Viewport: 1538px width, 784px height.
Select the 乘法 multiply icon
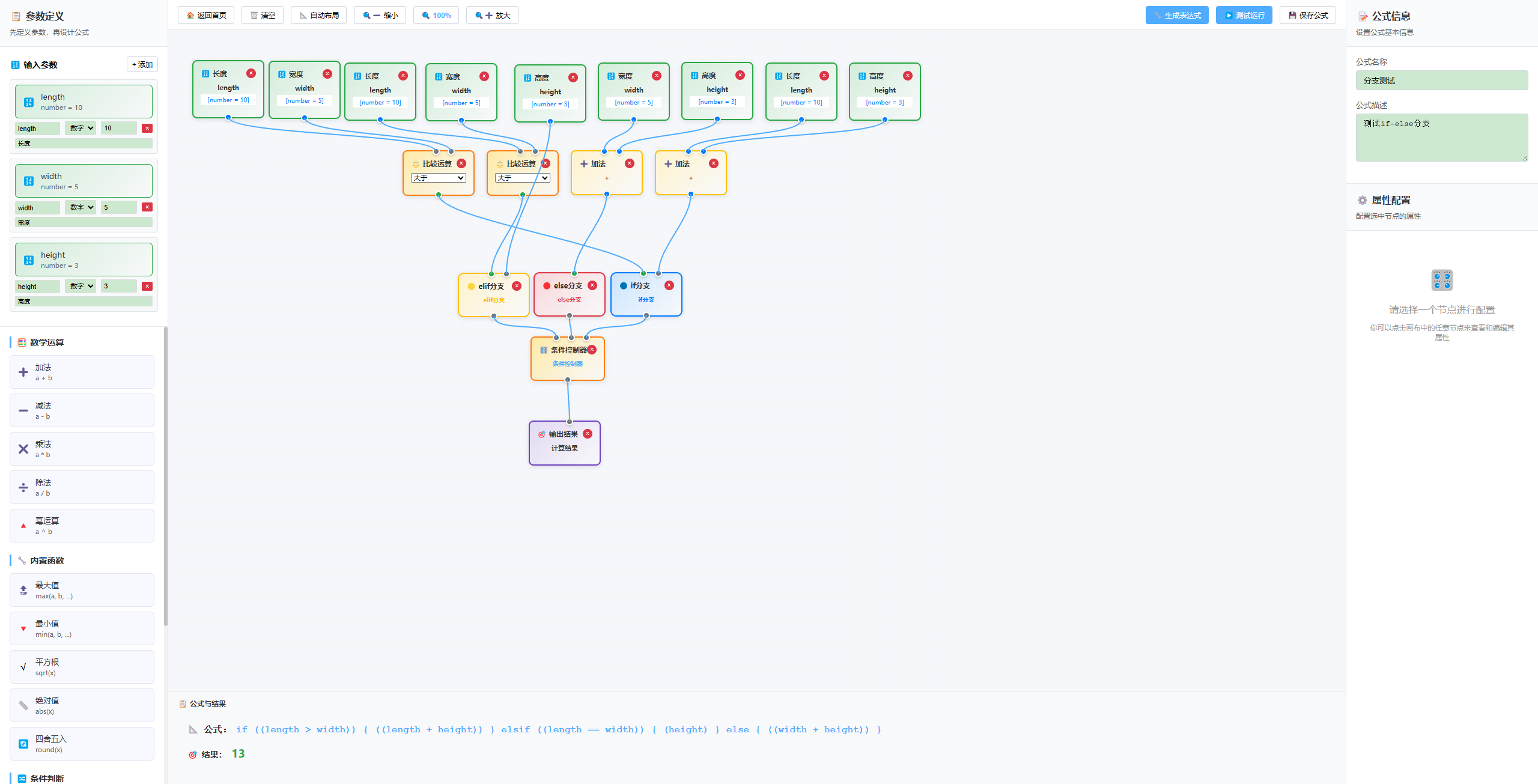tap(23, 449)
